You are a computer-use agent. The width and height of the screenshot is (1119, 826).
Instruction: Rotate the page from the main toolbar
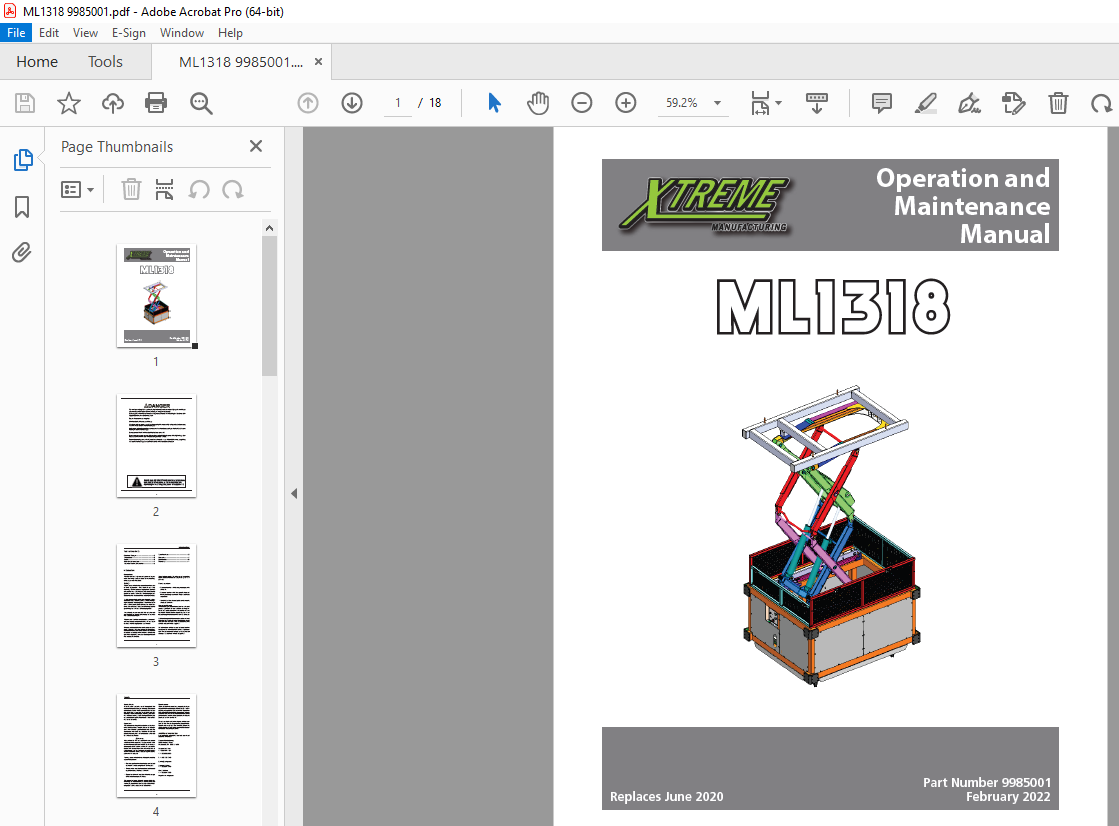(x=1101, y=104)
